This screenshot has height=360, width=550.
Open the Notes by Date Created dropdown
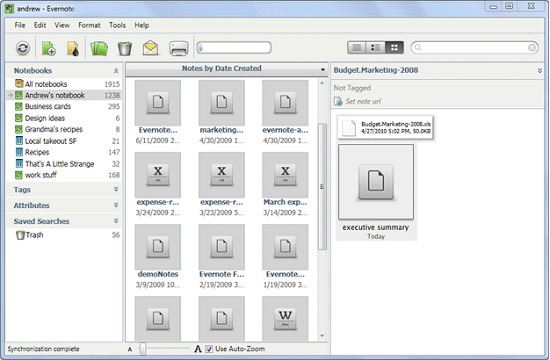point(322,69)
